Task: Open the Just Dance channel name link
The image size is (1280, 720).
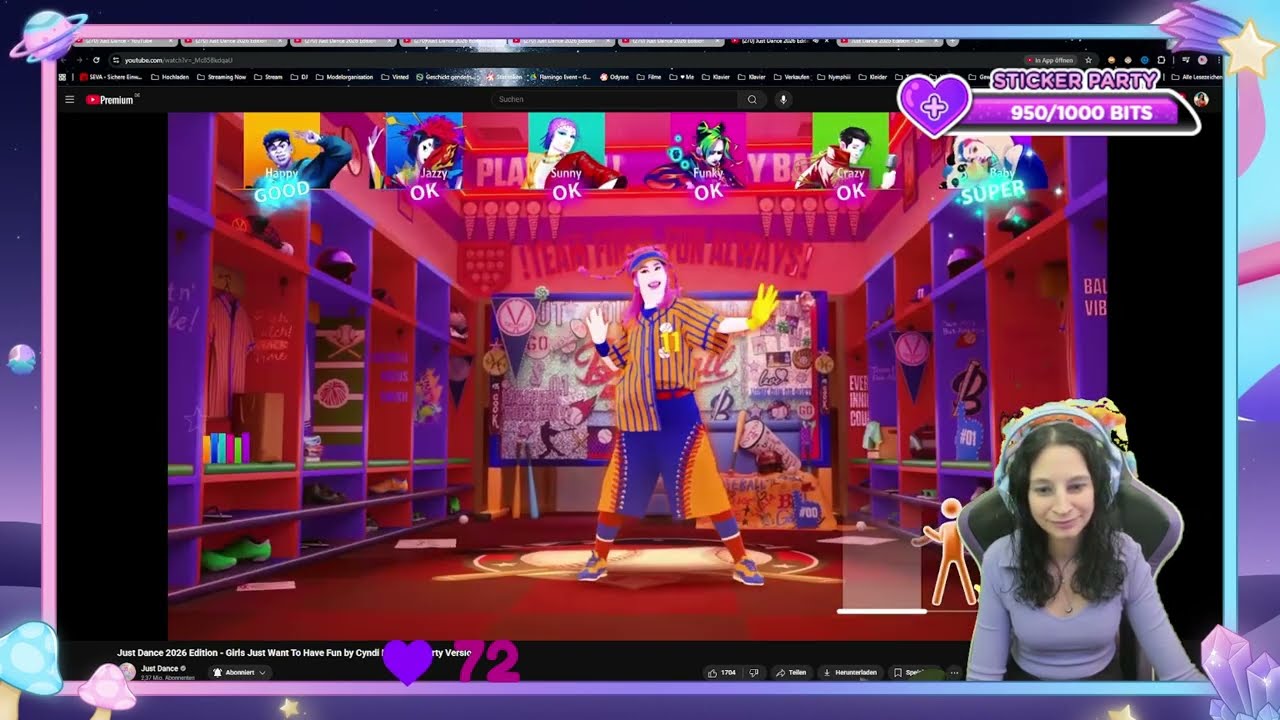Action: pyautogui.click(x=160, y=668)
